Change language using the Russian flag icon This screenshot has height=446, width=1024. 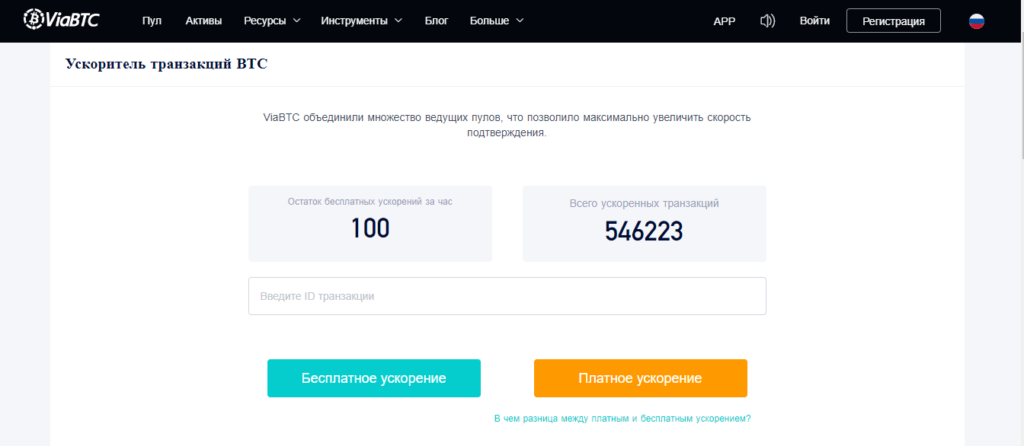976,21
